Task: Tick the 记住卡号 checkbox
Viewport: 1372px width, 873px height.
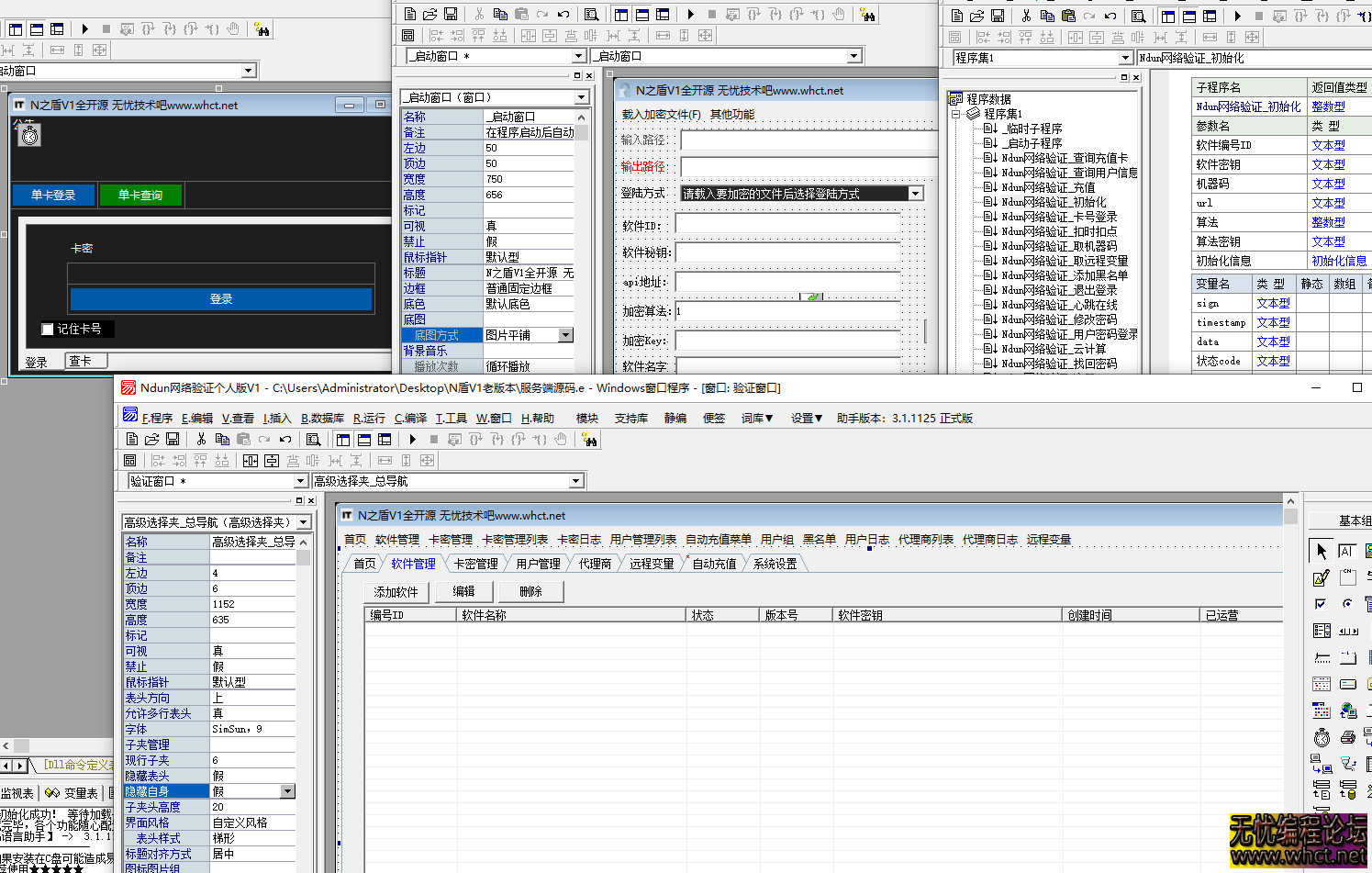Action: 48,329
